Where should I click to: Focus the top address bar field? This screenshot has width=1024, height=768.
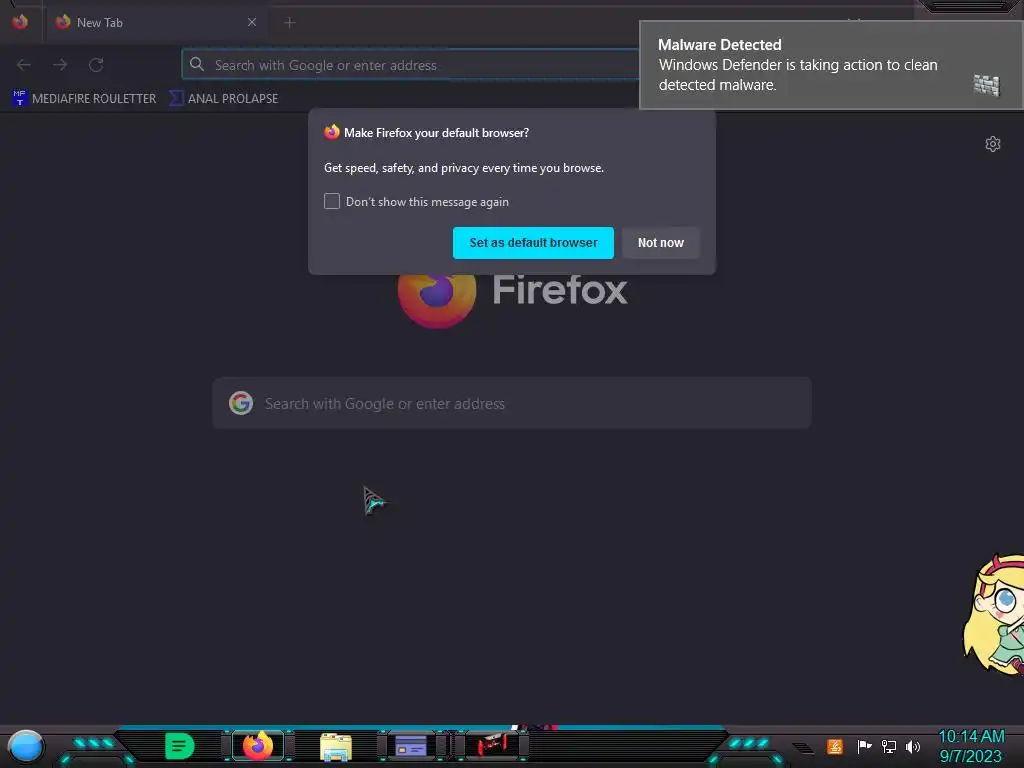pos(410,65)
